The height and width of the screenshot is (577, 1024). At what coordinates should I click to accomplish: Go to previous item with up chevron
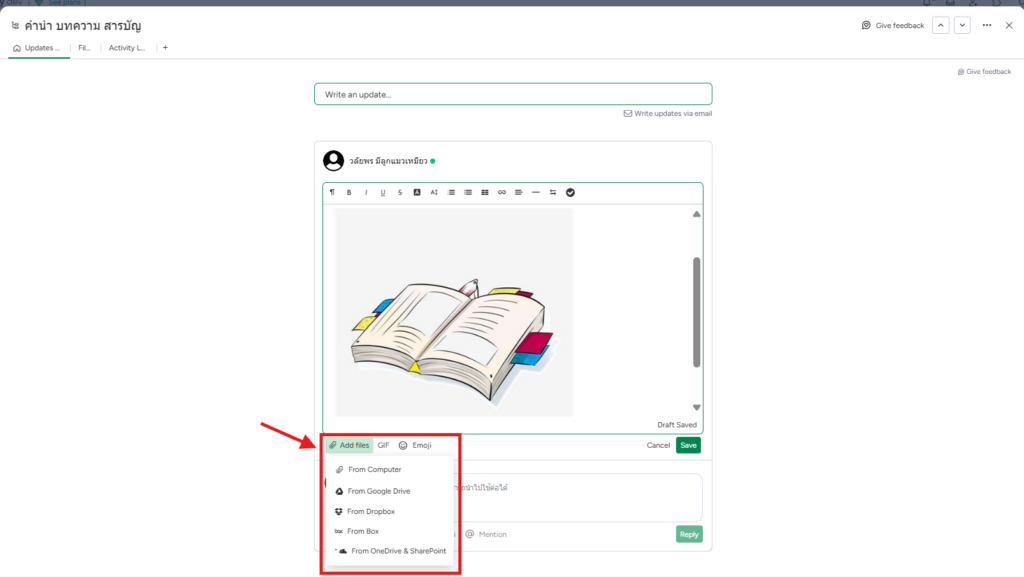(x=940, y=25)
